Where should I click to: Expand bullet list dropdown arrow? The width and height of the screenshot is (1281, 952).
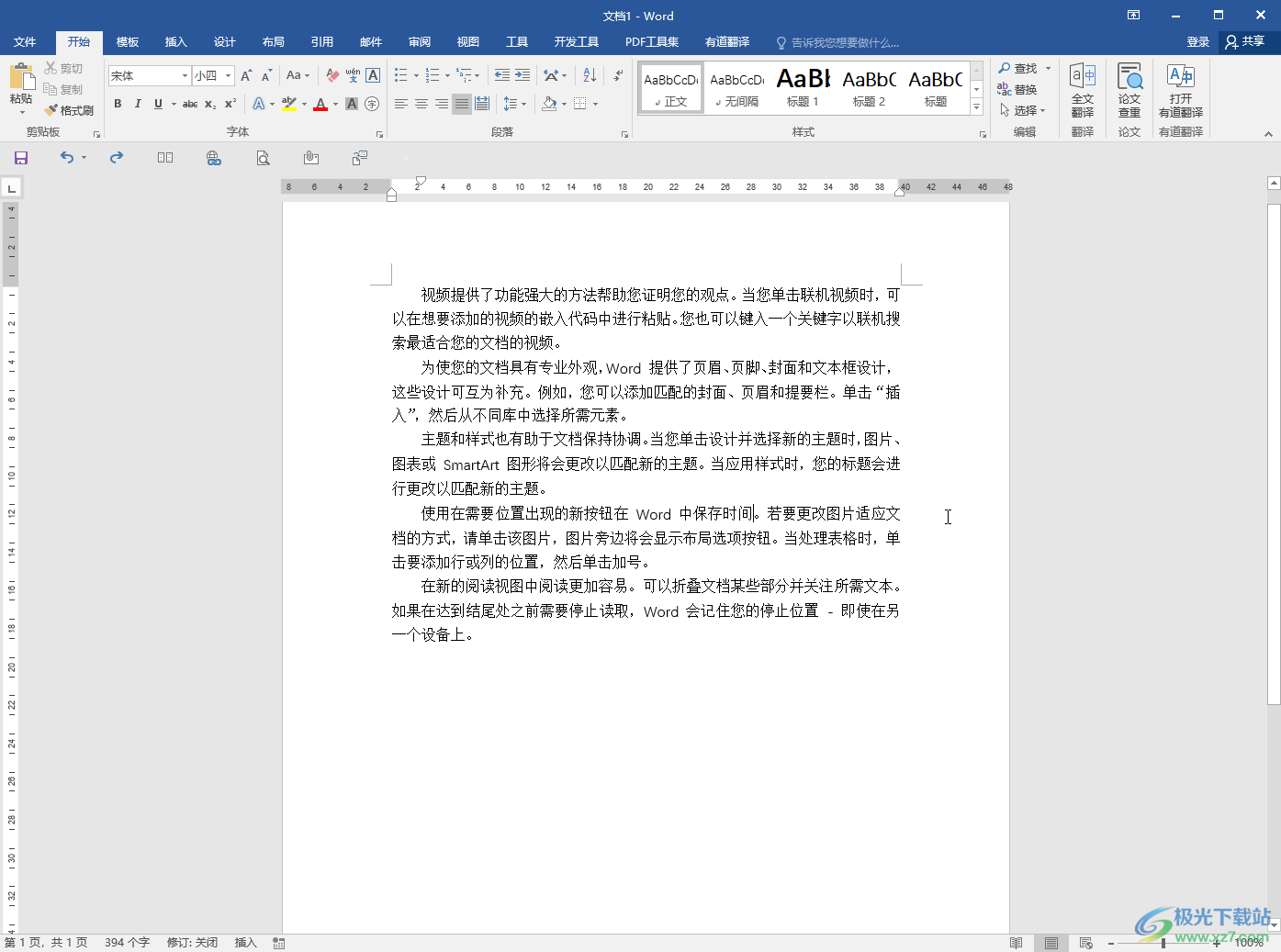pyautogui.click(x=416, y=75)
